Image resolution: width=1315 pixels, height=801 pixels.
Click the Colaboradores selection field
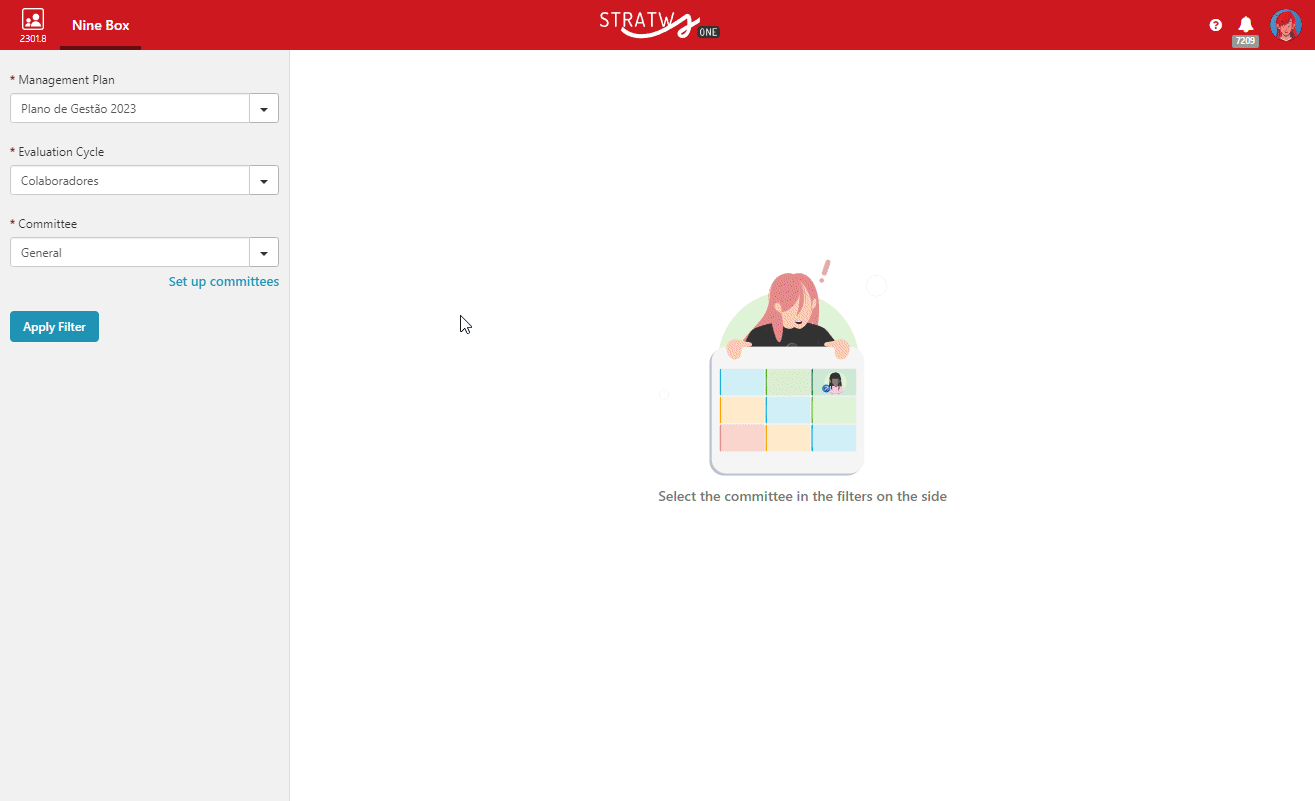tap(130, 180)
